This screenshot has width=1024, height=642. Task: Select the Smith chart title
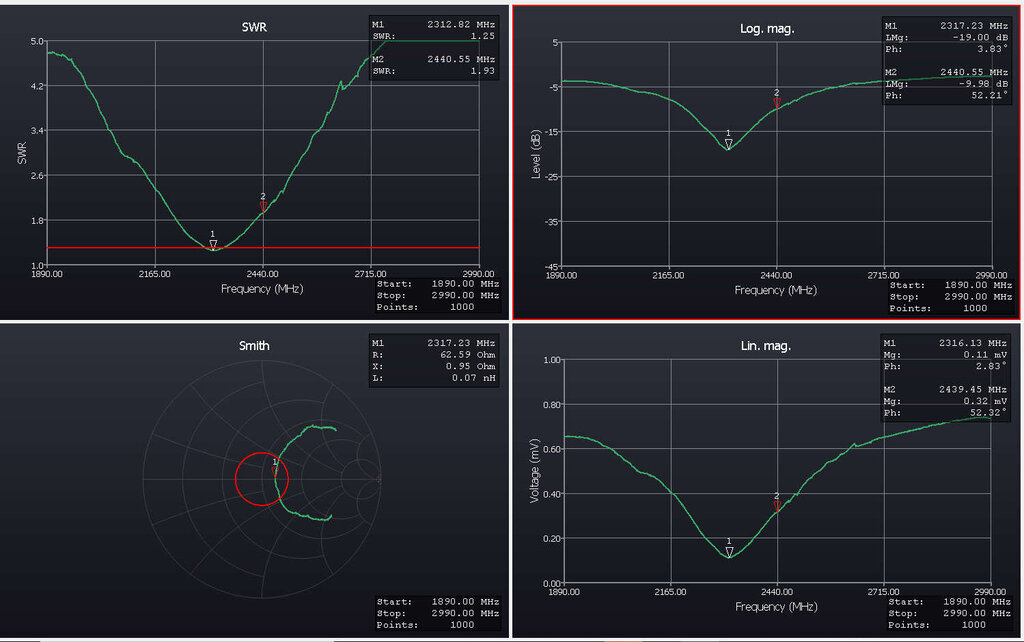pos(254,346)
